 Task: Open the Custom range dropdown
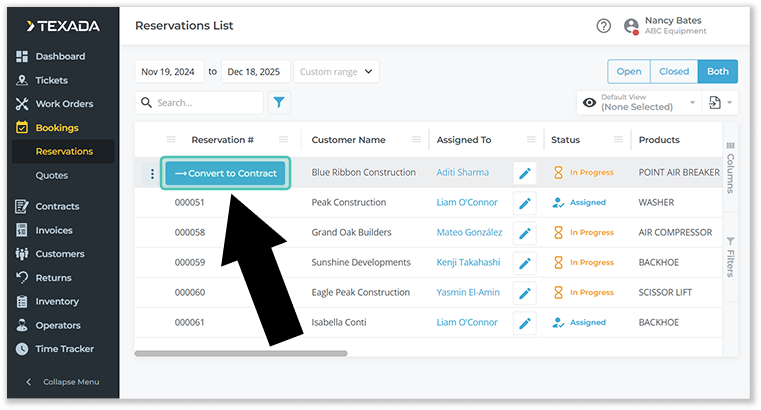tap(337, 72)
